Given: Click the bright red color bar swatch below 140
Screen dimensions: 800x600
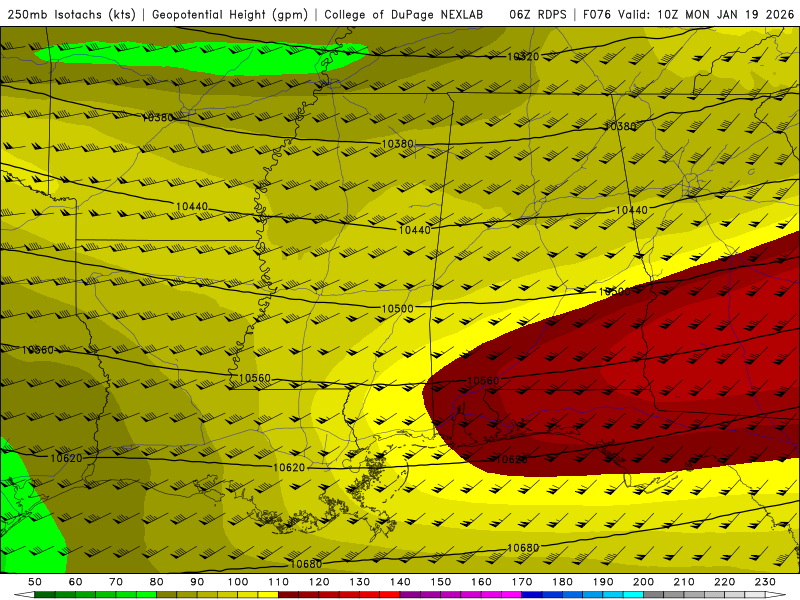Looking at the screenshot, I should [x=390, y=595].
